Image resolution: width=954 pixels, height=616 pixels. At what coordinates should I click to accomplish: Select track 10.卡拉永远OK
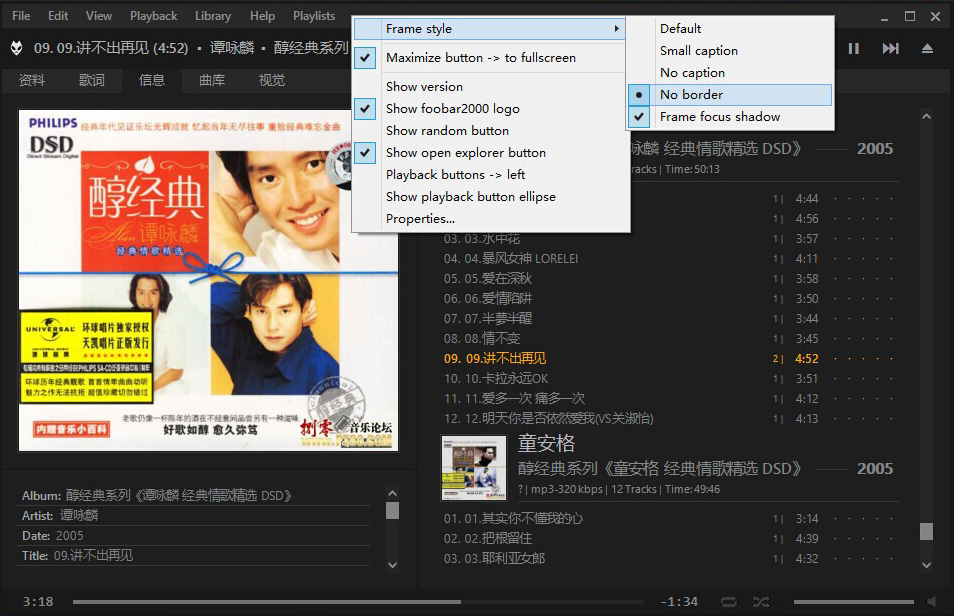tap(669, 379)
